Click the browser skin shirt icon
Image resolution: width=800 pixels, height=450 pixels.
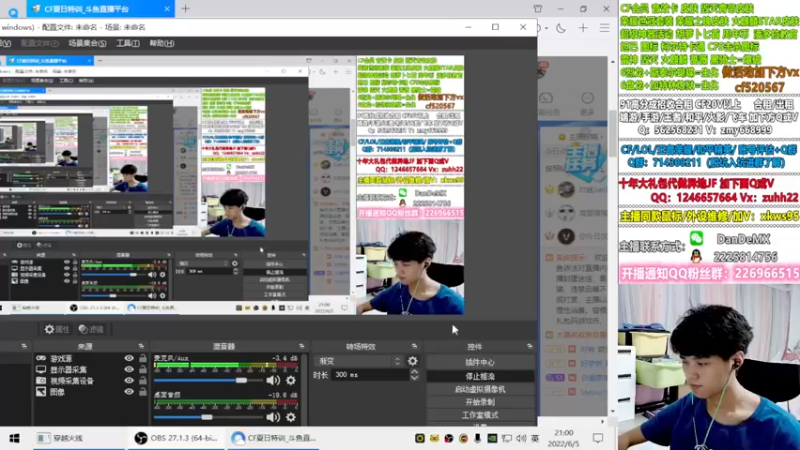tap(537, 9)
